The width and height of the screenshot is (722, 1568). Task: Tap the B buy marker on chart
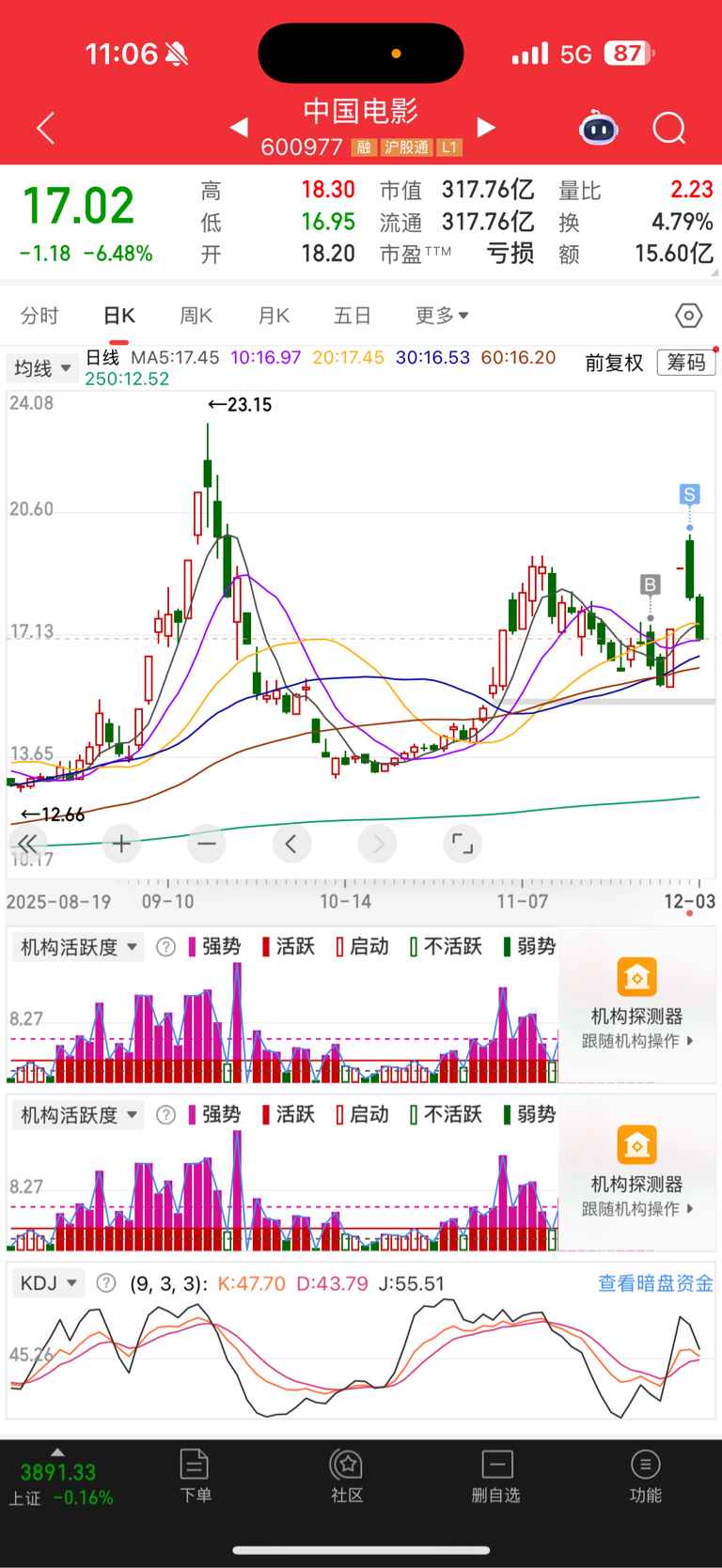650,585
